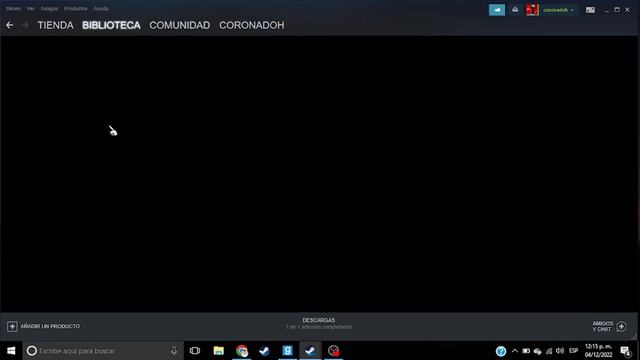The height and width of the screenshot is (360, 640).
Task: Click the plus icon beside Añadir un producto
Action: (x=12, y=327)
